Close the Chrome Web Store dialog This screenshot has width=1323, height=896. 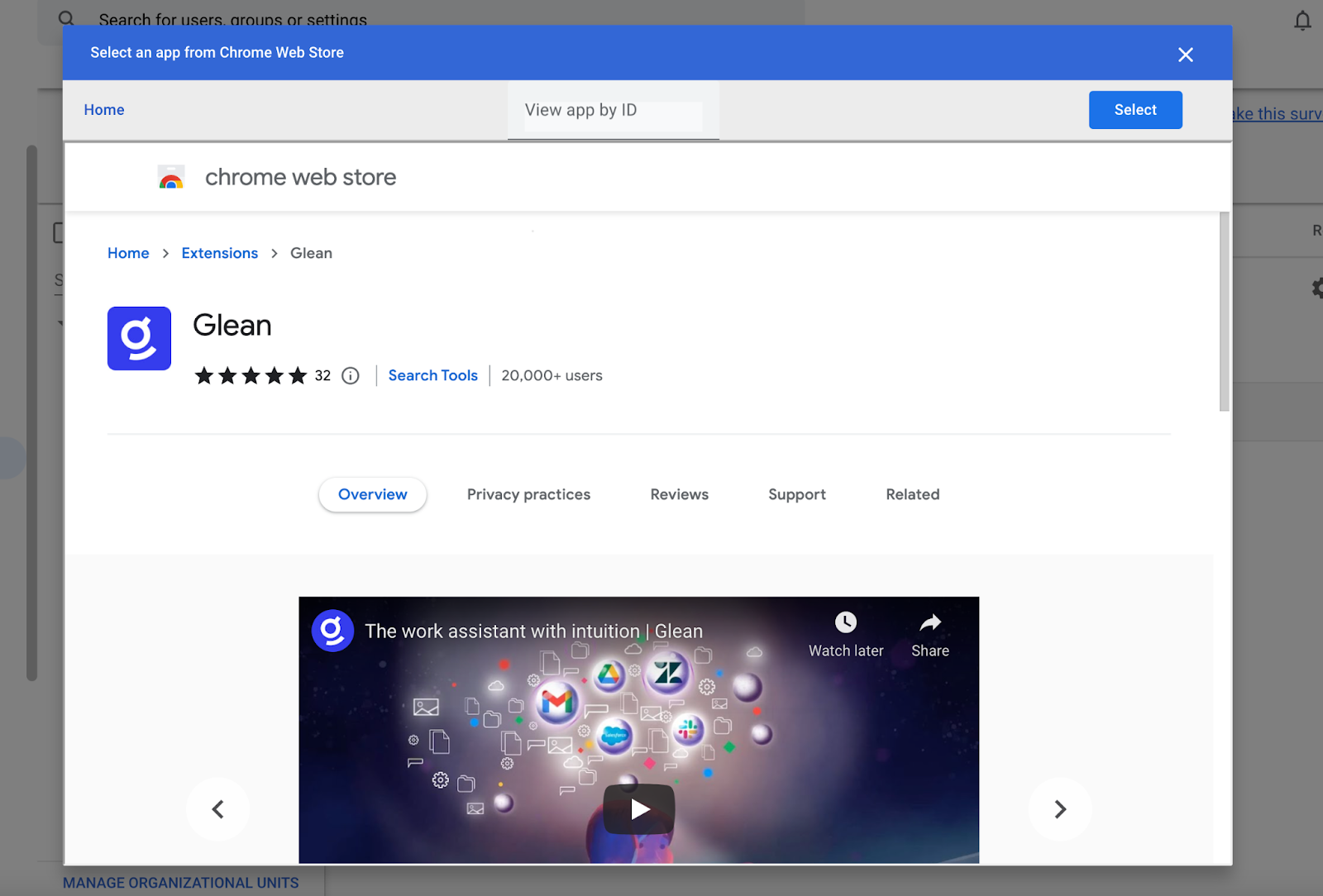(x=1185, y=55)
